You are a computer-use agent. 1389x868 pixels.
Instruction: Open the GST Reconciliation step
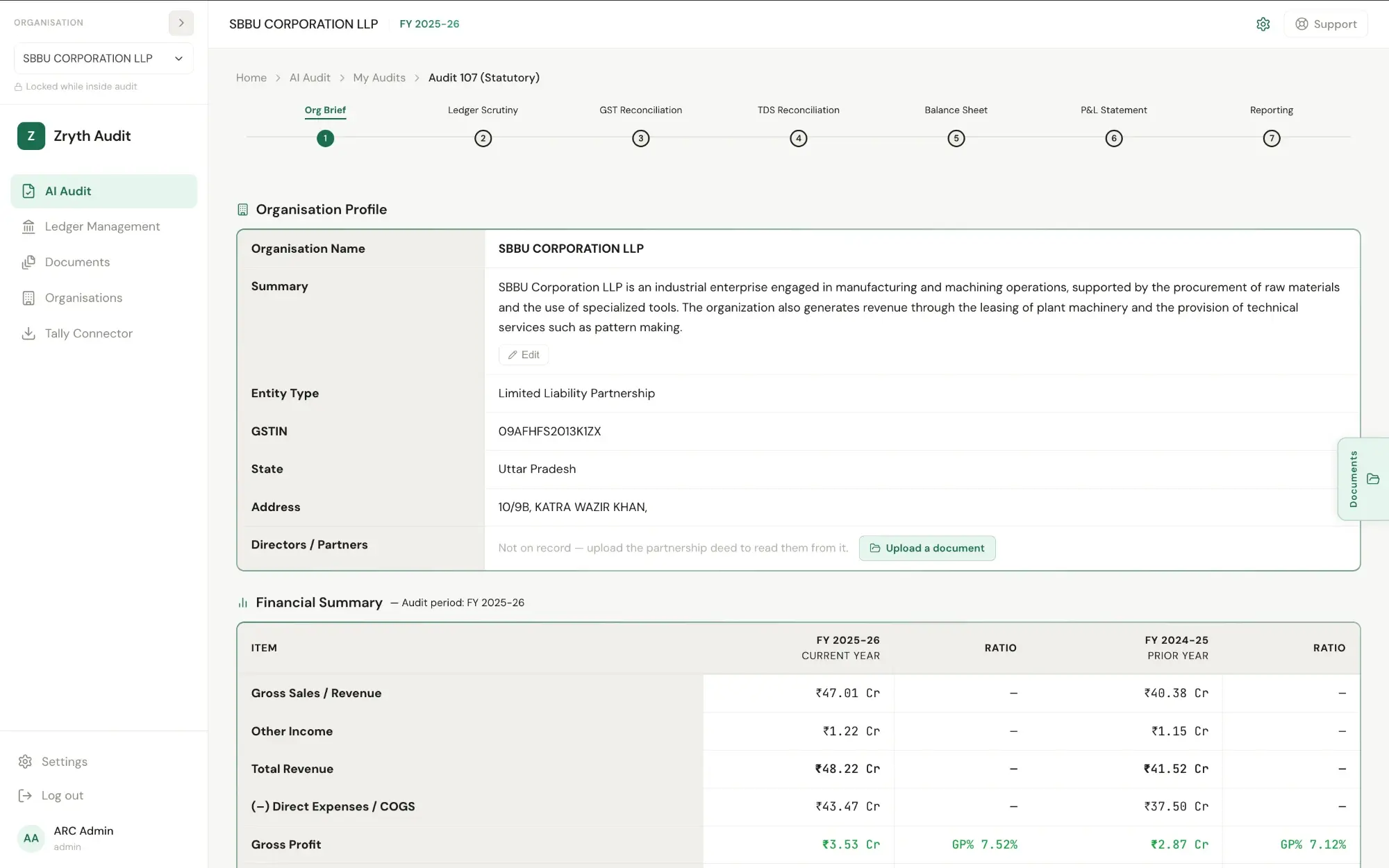[641, 110]
